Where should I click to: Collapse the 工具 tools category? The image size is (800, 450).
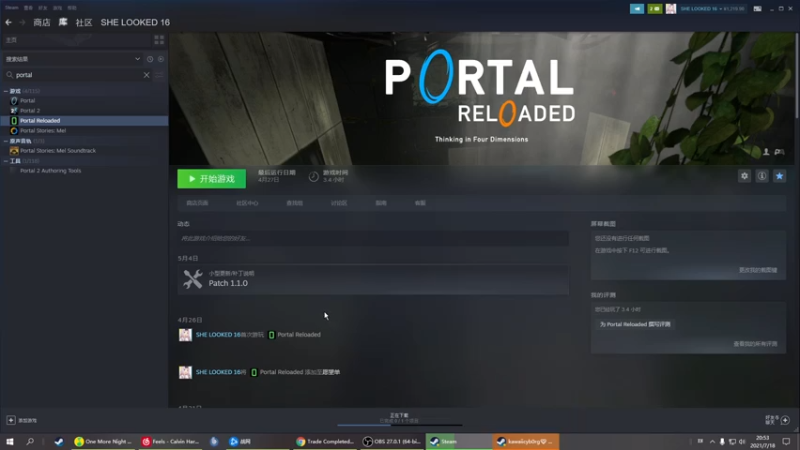(x=6, y=161)
